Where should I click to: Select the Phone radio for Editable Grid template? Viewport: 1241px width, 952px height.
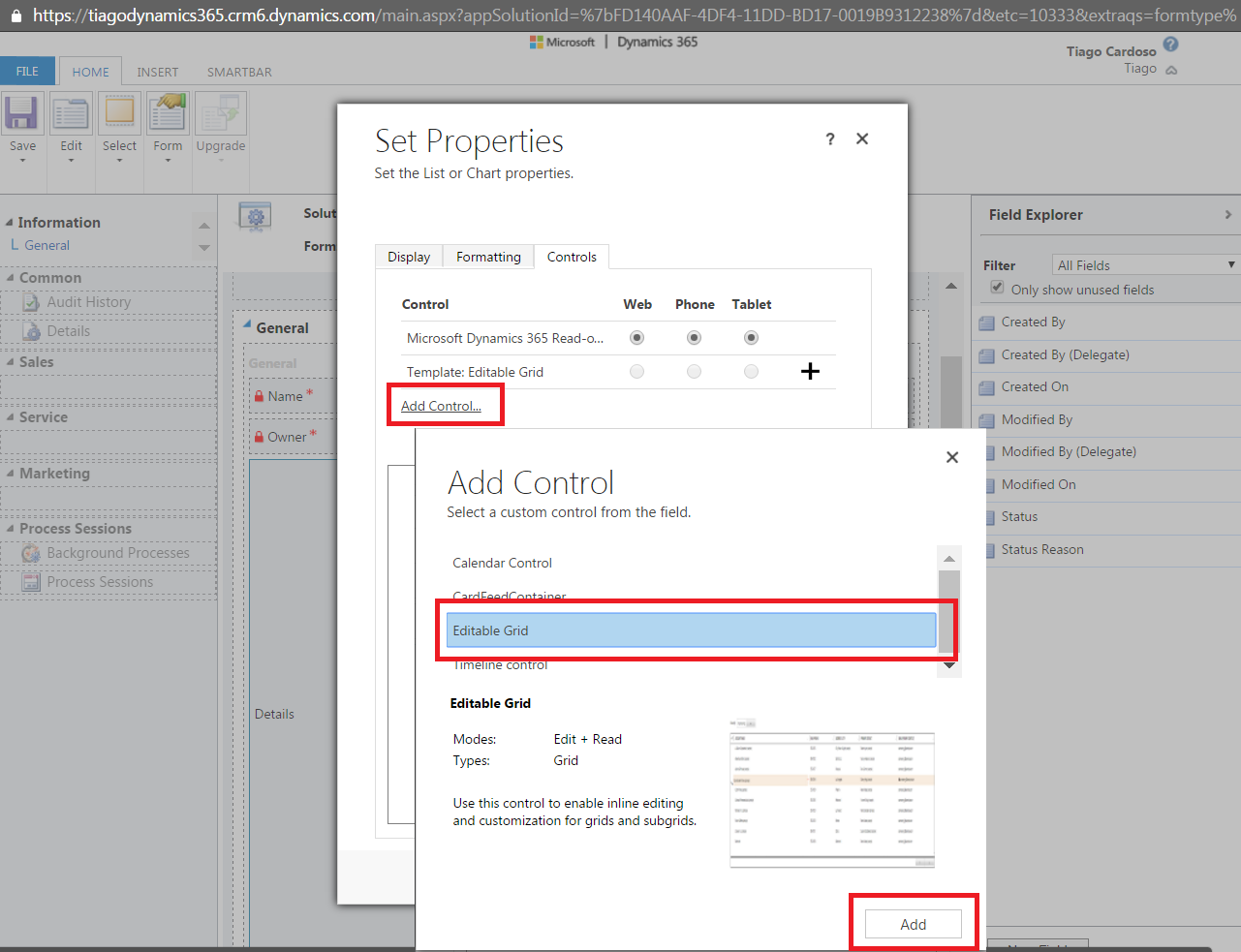coord(695,371)
